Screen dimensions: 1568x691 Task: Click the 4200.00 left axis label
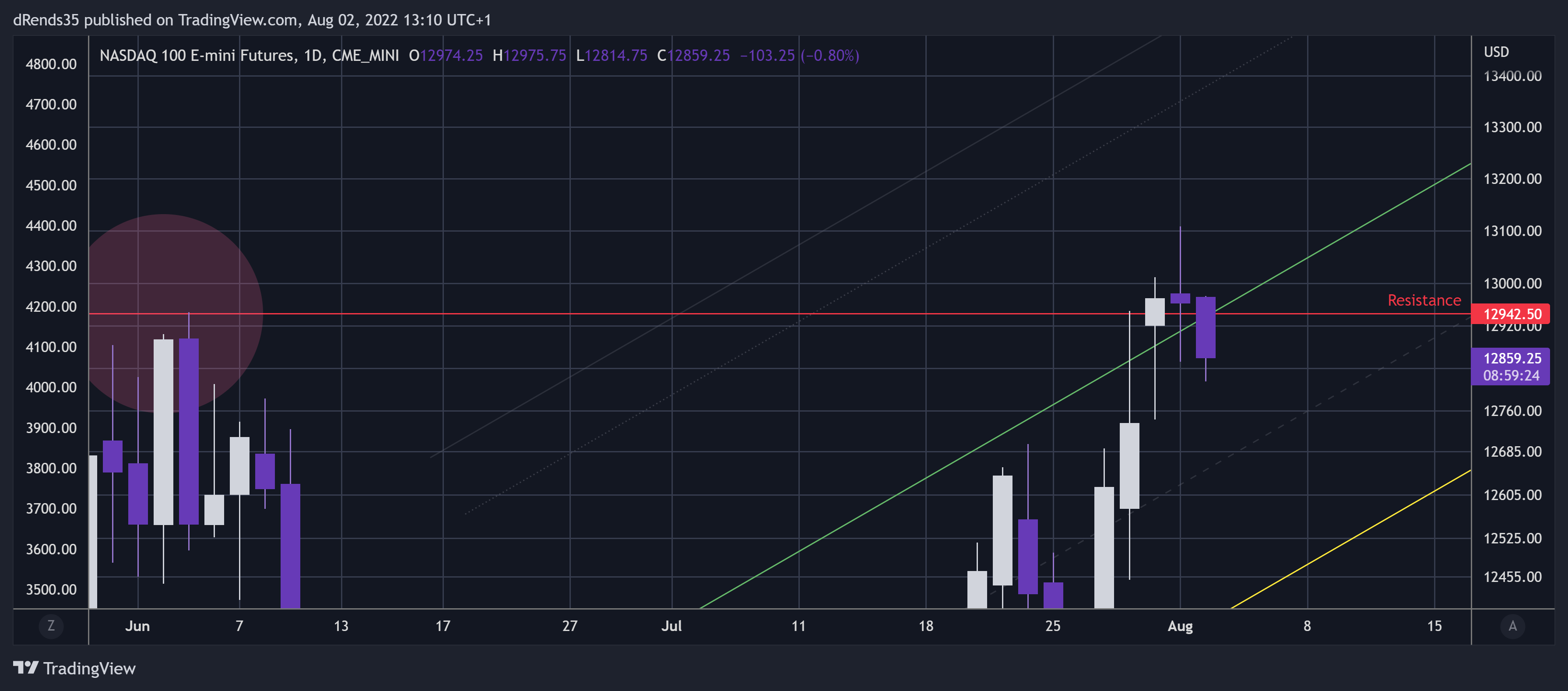(51, 306)
